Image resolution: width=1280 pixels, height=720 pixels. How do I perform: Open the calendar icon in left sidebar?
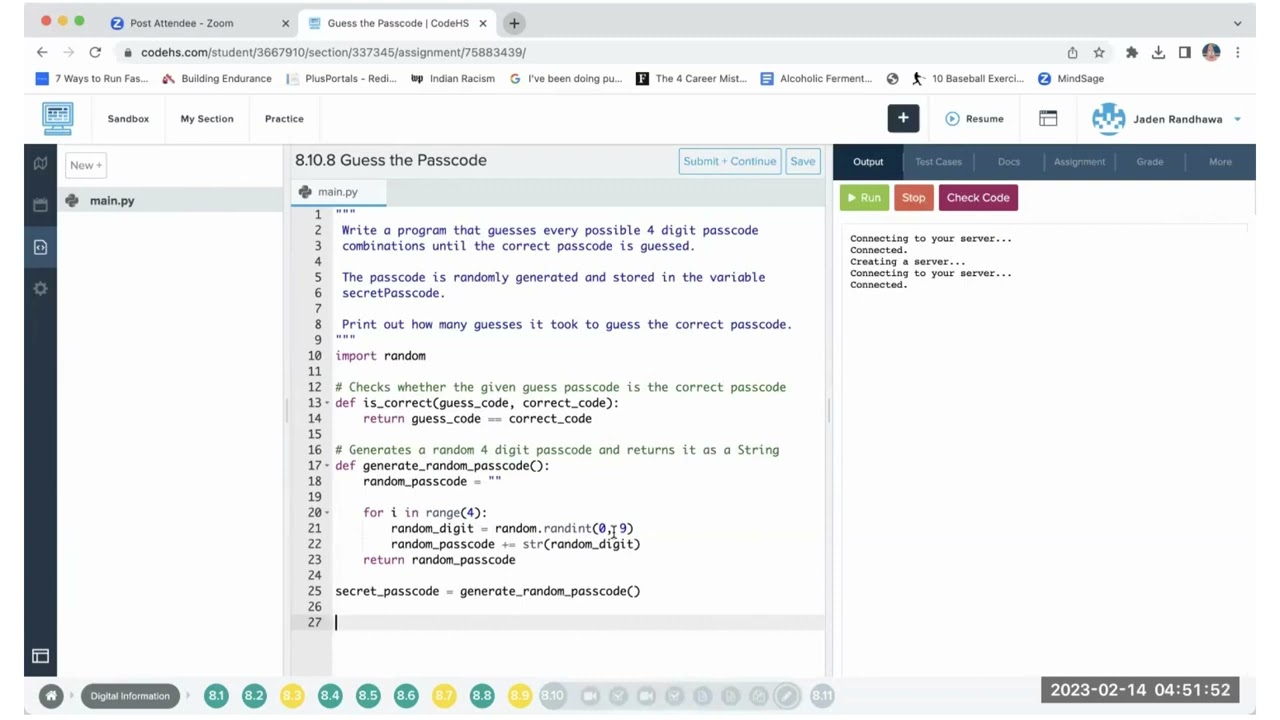point(40,205)
